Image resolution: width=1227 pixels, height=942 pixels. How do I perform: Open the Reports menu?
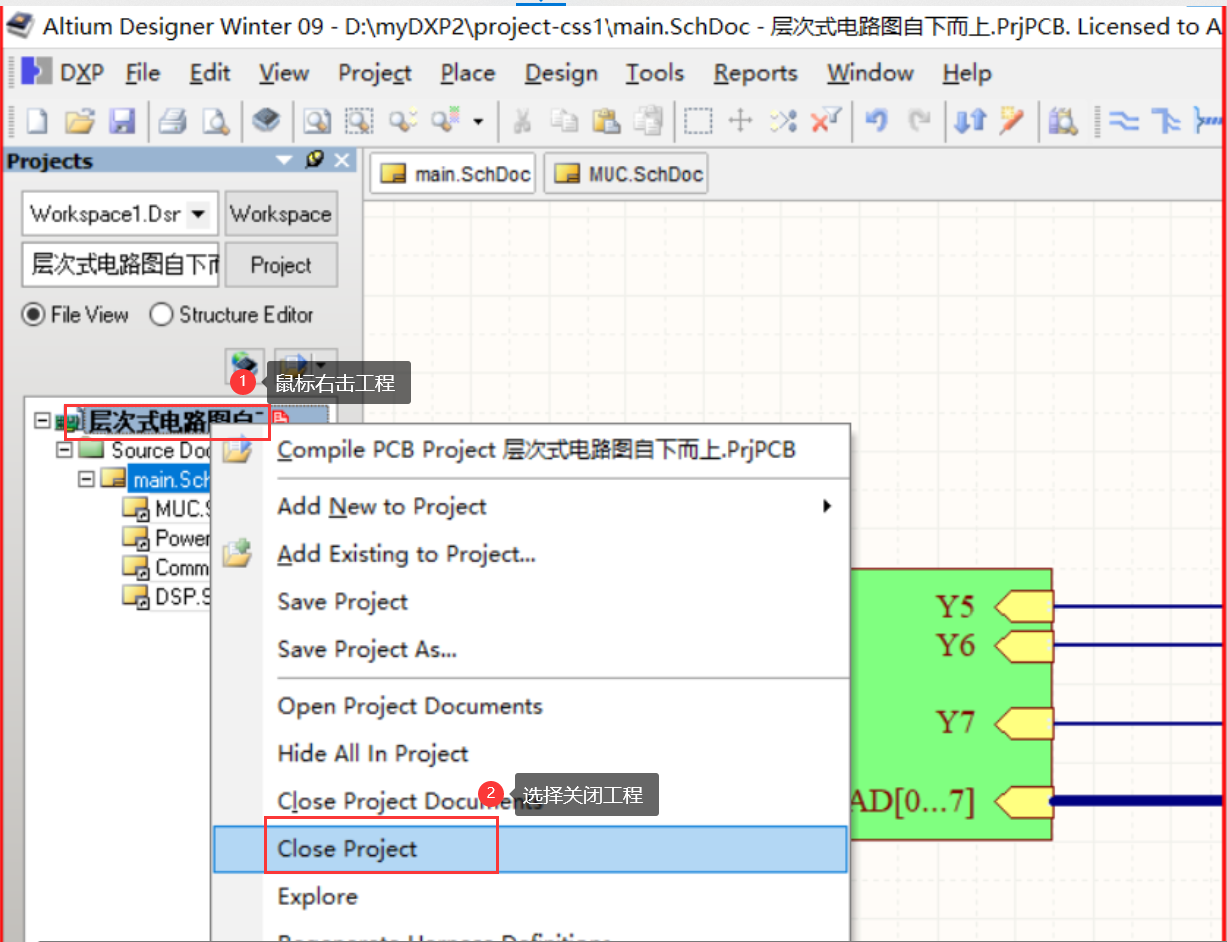click(756, 73)
